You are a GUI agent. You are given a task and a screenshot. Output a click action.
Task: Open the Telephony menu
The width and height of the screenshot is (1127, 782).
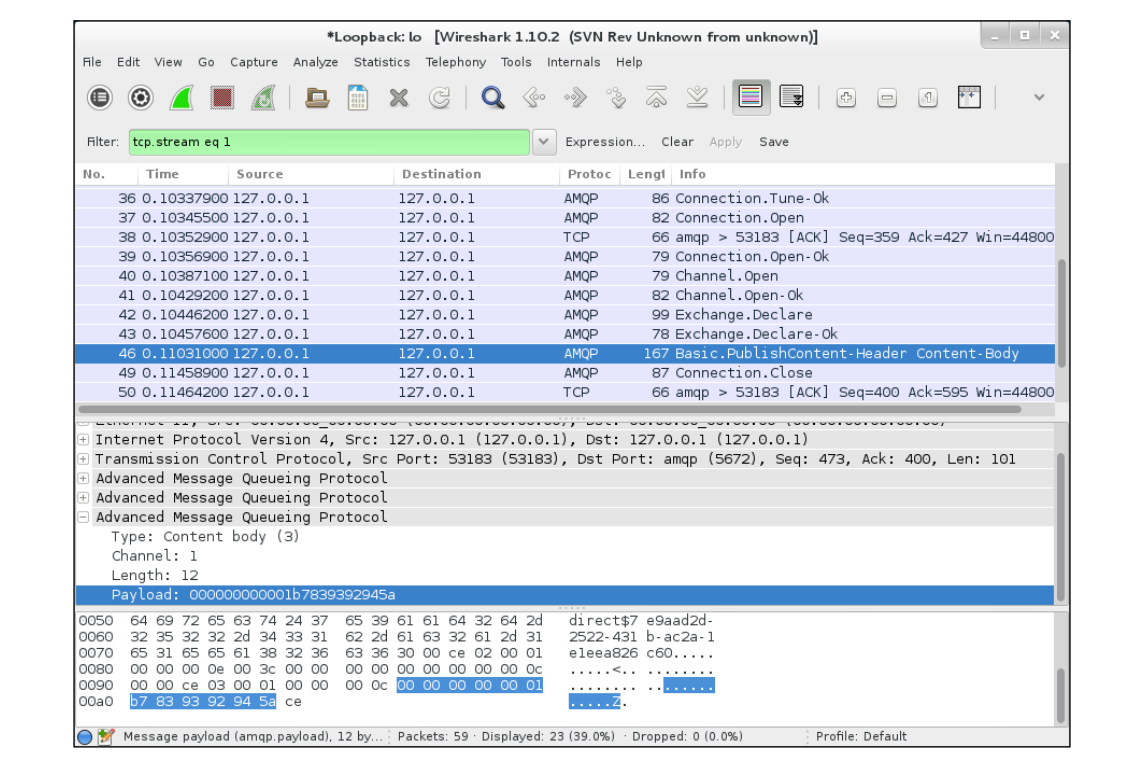(456, 62)
